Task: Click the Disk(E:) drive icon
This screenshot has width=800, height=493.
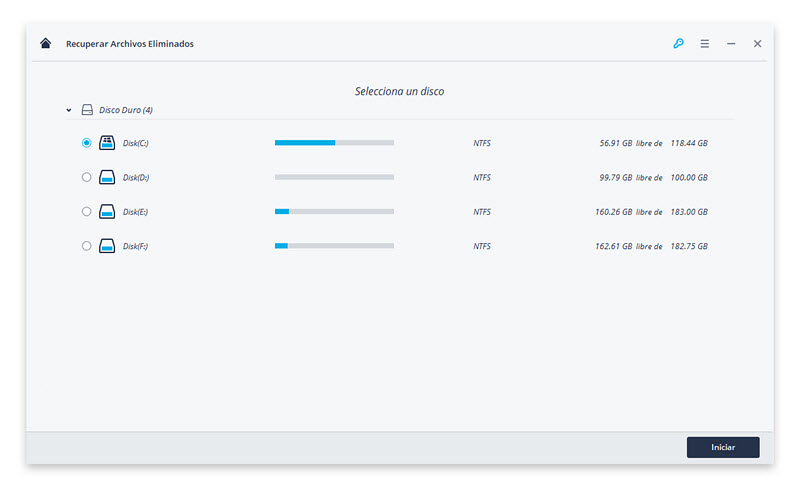Action: click(107, 211)
